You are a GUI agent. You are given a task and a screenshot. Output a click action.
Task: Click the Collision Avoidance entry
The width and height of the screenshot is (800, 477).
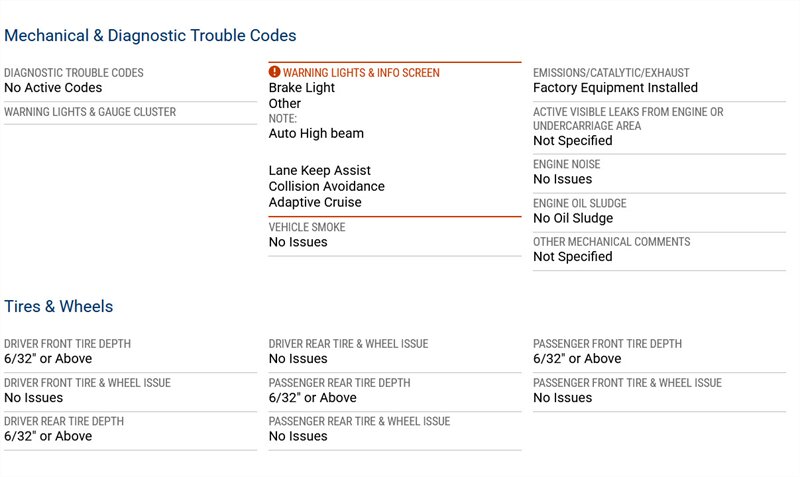(326, 186)
